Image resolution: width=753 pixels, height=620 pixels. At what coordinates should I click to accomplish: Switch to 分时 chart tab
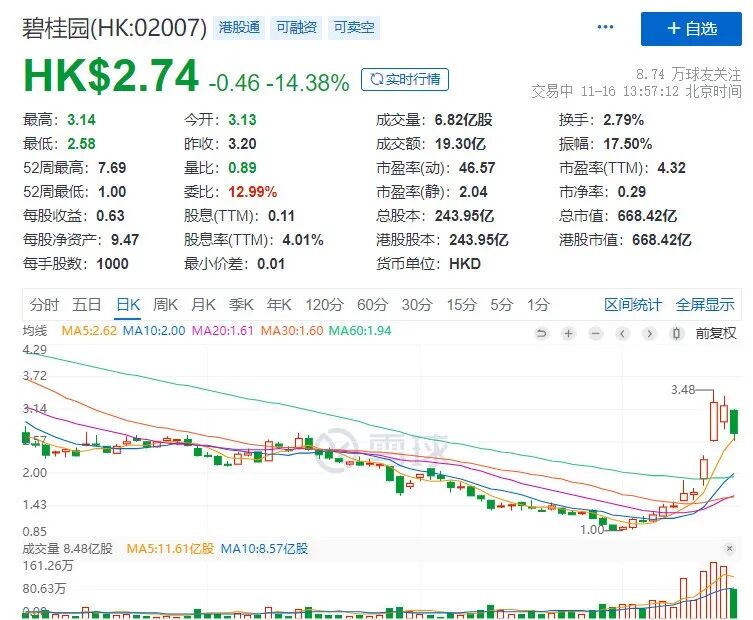click(x=44, y=304)
